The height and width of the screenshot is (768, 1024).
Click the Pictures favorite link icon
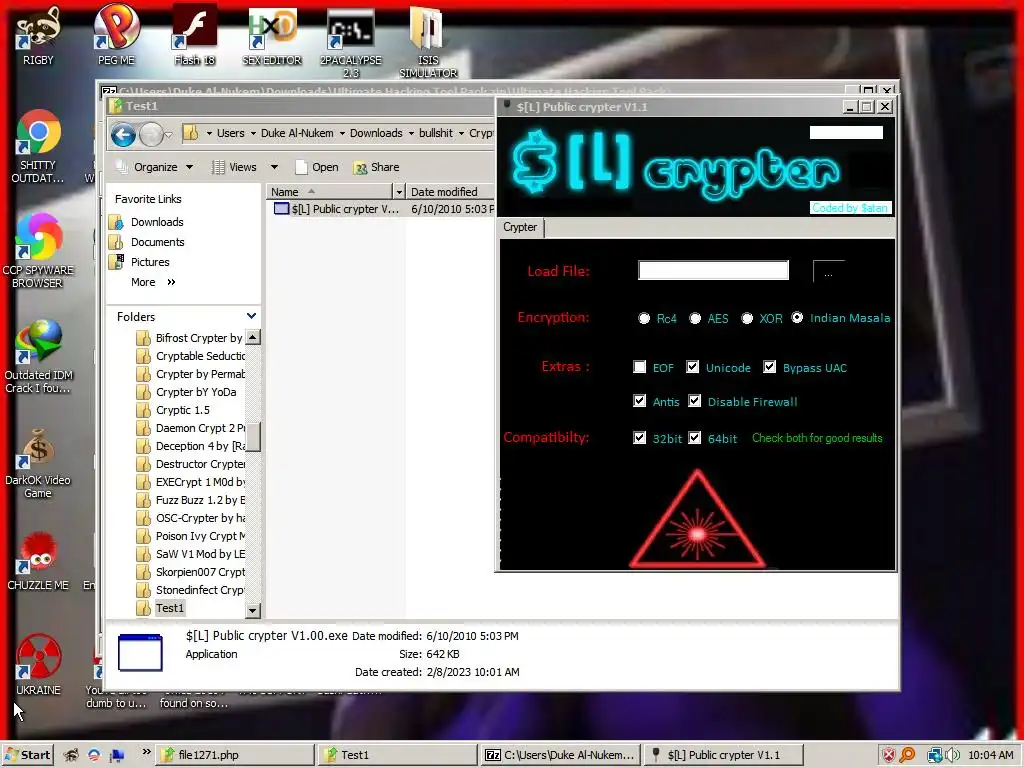116,262
